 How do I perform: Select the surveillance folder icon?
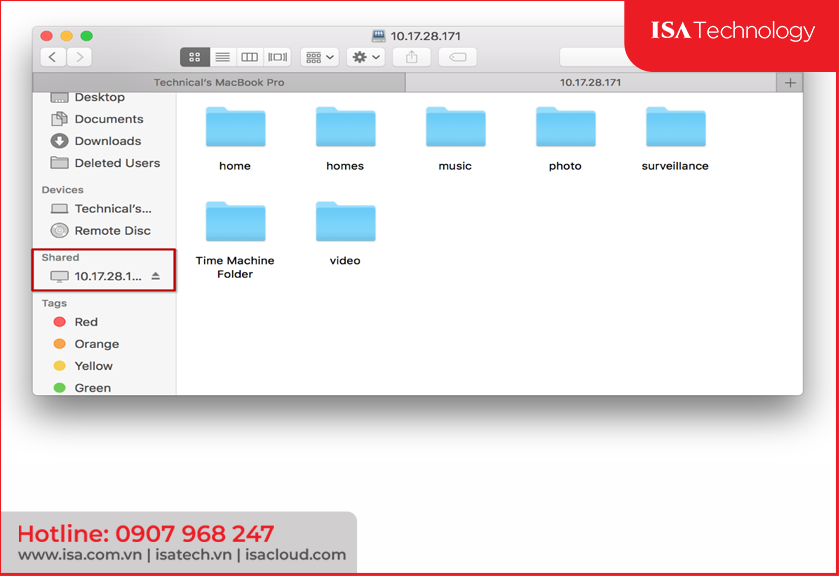coord(676,127)
